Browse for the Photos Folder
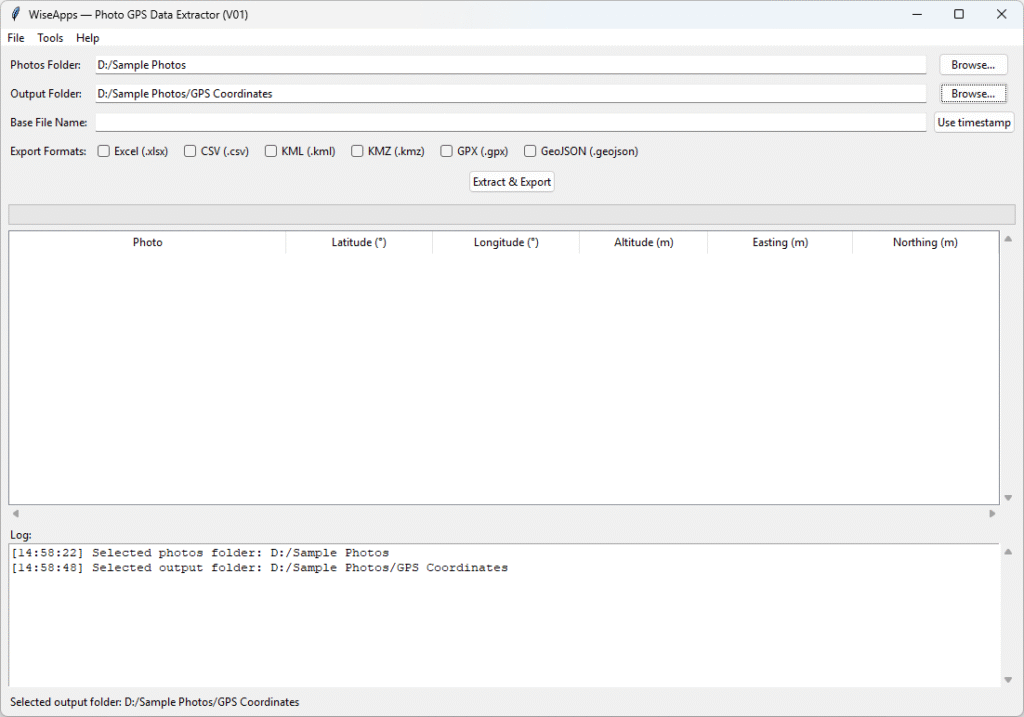Viewport: 1024px width, 717px height. pos(973,65)
